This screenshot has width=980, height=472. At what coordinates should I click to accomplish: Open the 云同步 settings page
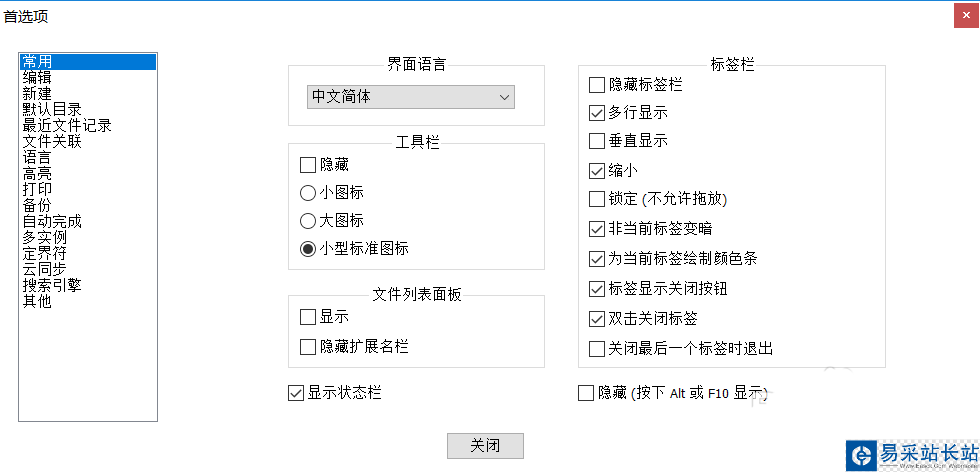point(44,269)
